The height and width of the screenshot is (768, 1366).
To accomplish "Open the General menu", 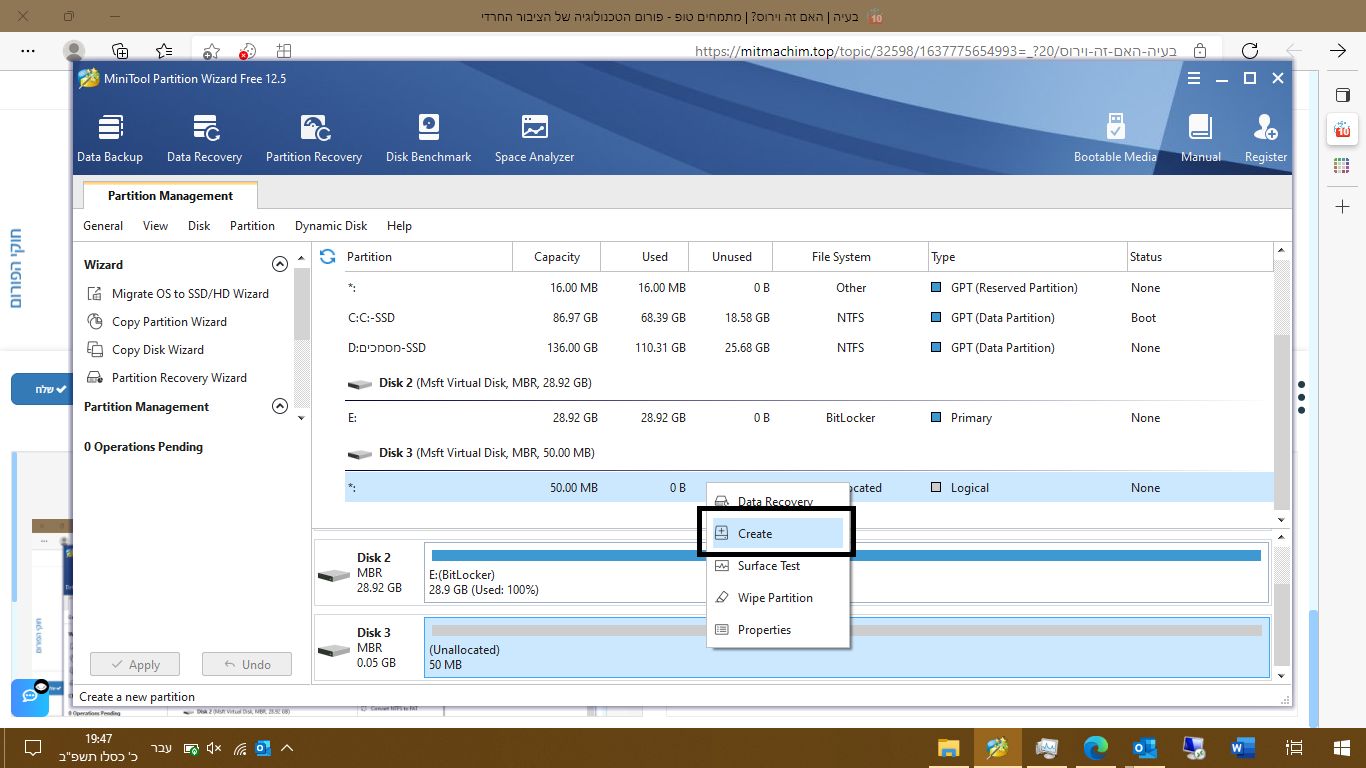I will [x=103, y=226].
